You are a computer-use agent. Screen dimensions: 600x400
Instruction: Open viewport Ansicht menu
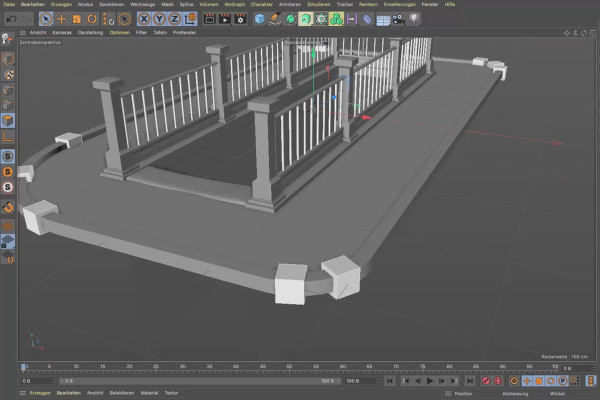point(38,33)
